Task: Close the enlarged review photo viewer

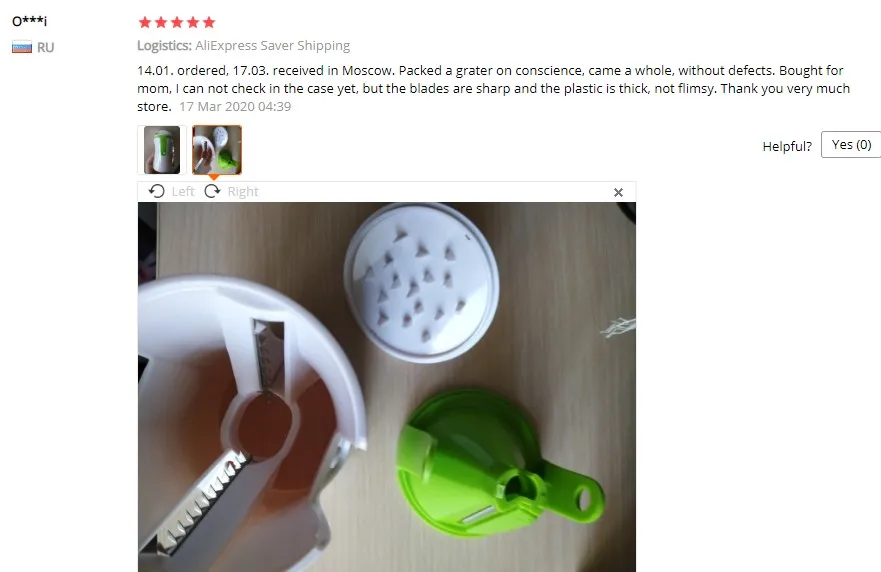Action: point(619,192)
